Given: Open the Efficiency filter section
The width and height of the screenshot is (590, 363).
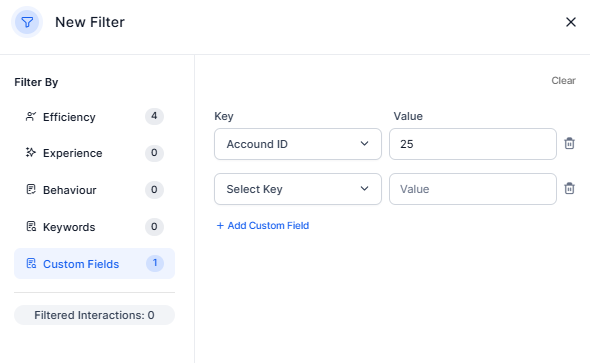Looking at the screenshot, I should point(94,117).
